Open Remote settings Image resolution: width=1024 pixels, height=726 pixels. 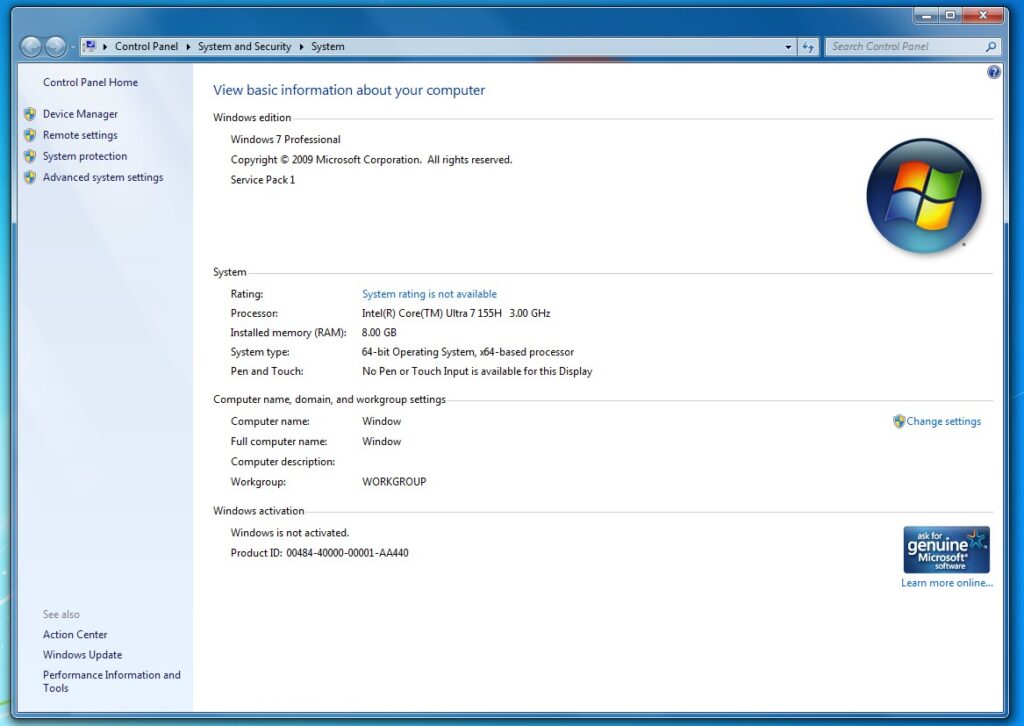(x=80, y=135)
